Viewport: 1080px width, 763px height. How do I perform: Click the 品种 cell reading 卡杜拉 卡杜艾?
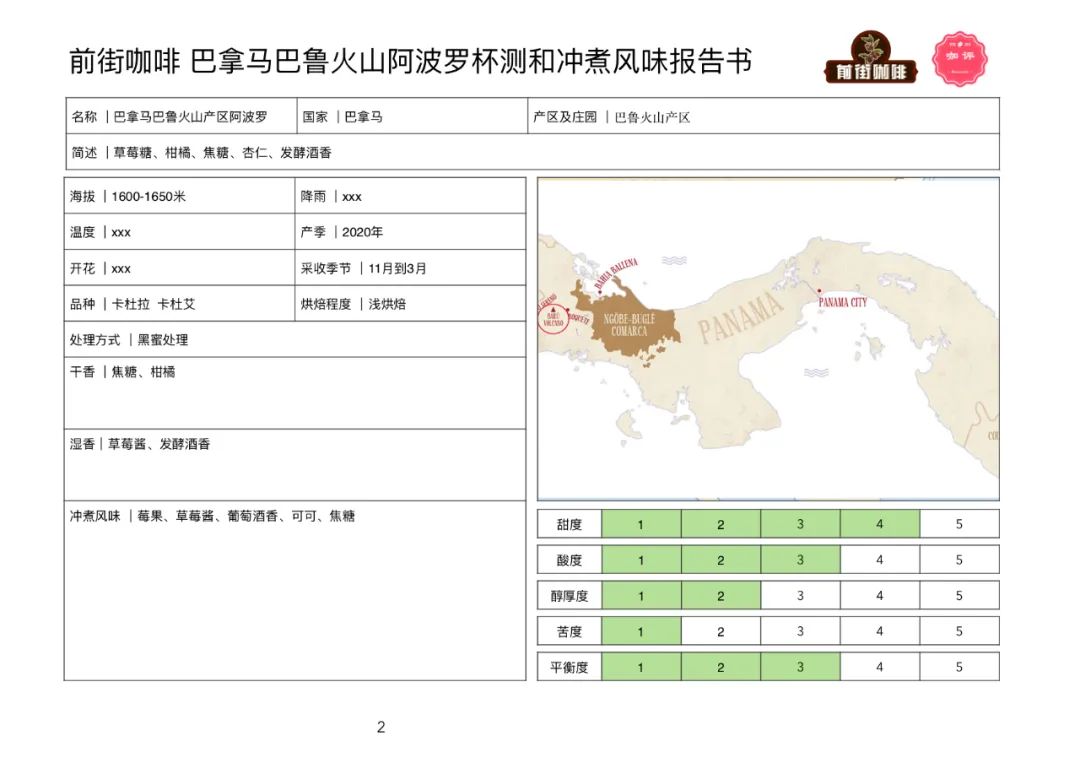tap(180, 304)
